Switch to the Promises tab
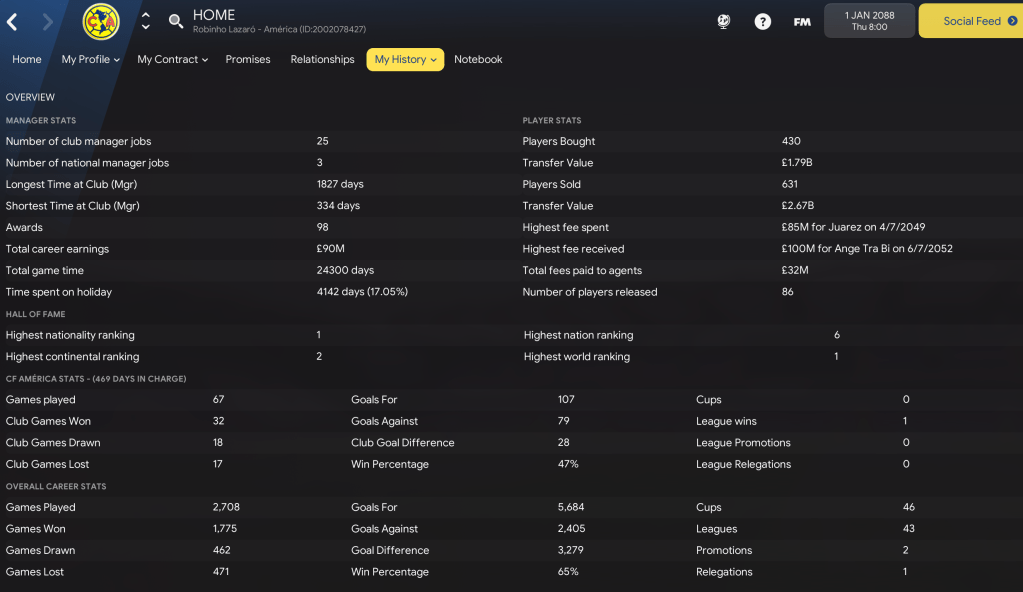1023x592 pixels. pyautogui.click(x=248, y=60)
